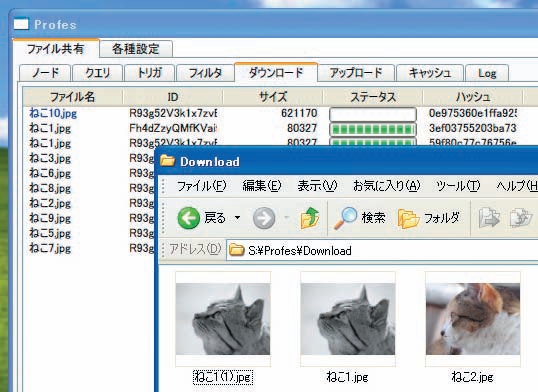Switch to the ファイル共有 tab
This screenshot has width=538, height=392.
(56, 48)
